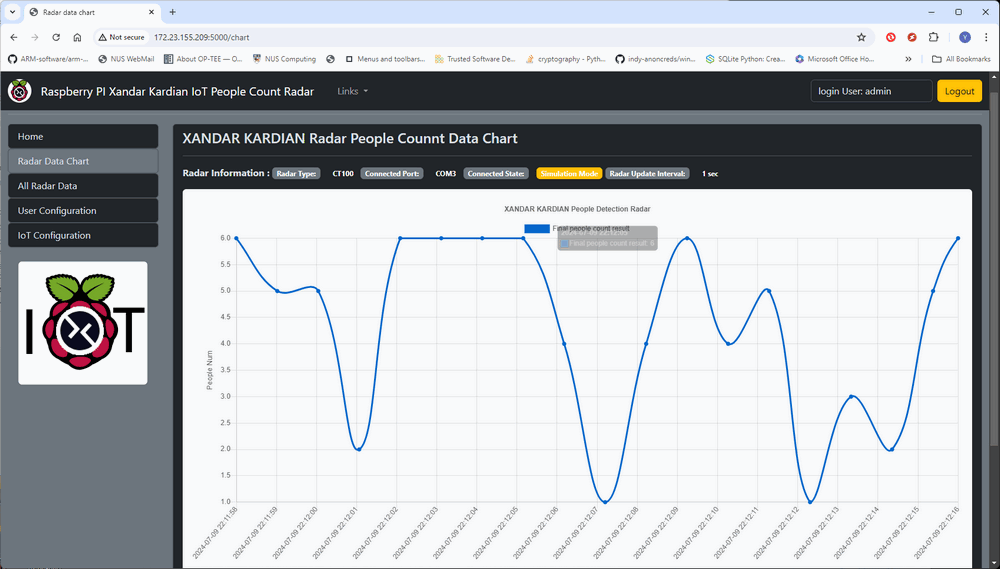The image size is (1000, 569).
Task: Bookmark this page with star icon
Action: tap(861, 38)
